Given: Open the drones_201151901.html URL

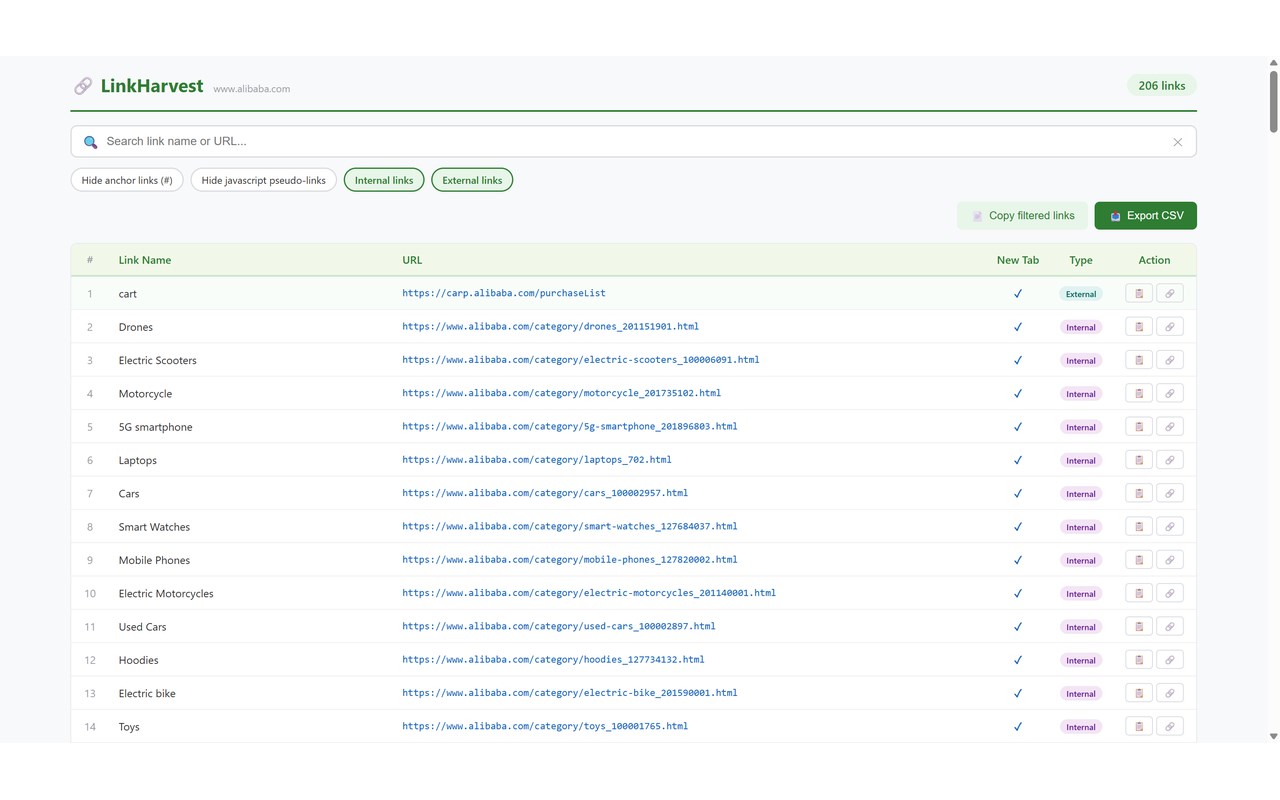Looking at the screenshot, I should [550, 326].
